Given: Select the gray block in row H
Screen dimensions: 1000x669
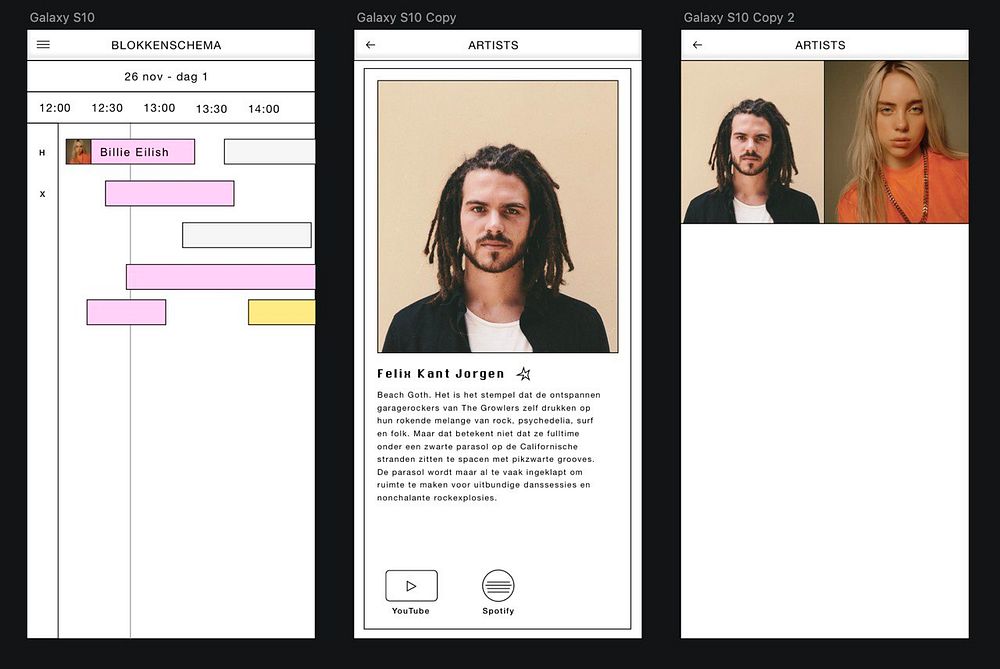Looking at the screenshot, I should [270, 152].
